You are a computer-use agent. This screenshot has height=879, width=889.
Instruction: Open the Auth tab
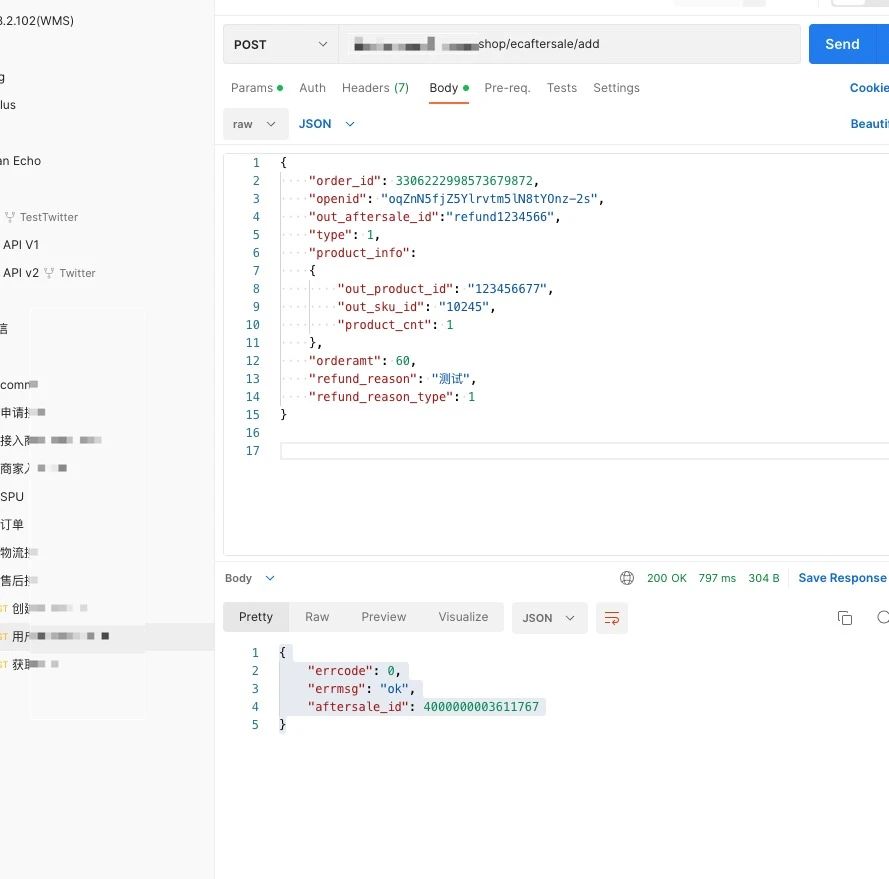(x=312, y=88)
